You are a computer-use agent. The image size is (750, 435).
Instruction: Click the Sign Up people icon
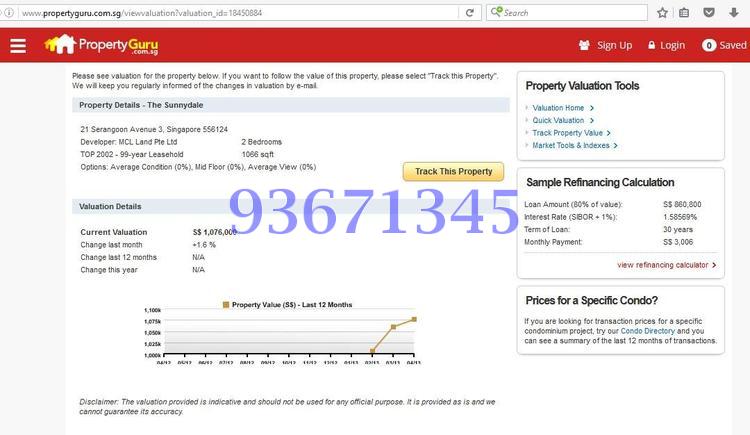(584, 45)
